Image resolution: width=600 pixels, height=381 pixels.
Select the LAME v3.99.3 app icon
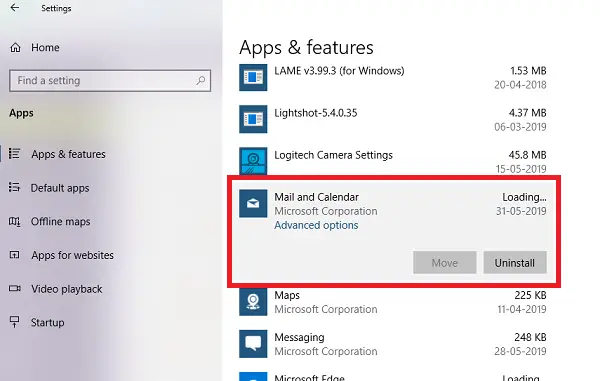[253, 77]
